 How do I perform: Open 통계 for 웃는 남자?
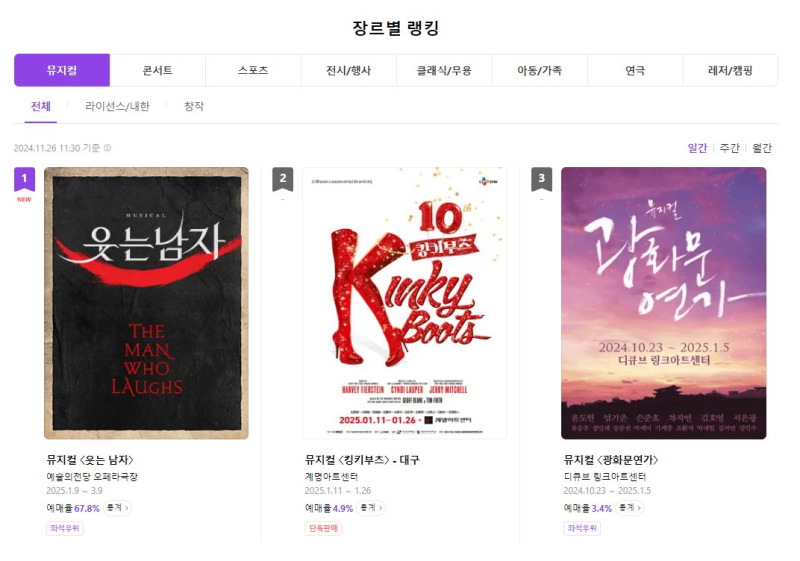tap(117, 508)
